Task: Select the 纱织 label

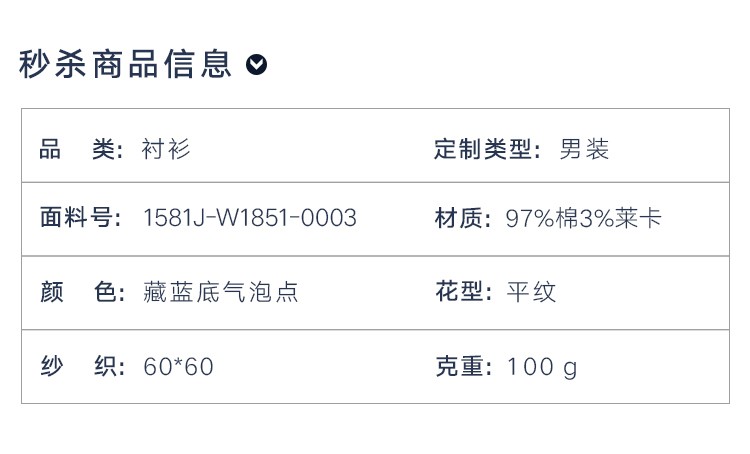Action: tap(82, 366)
